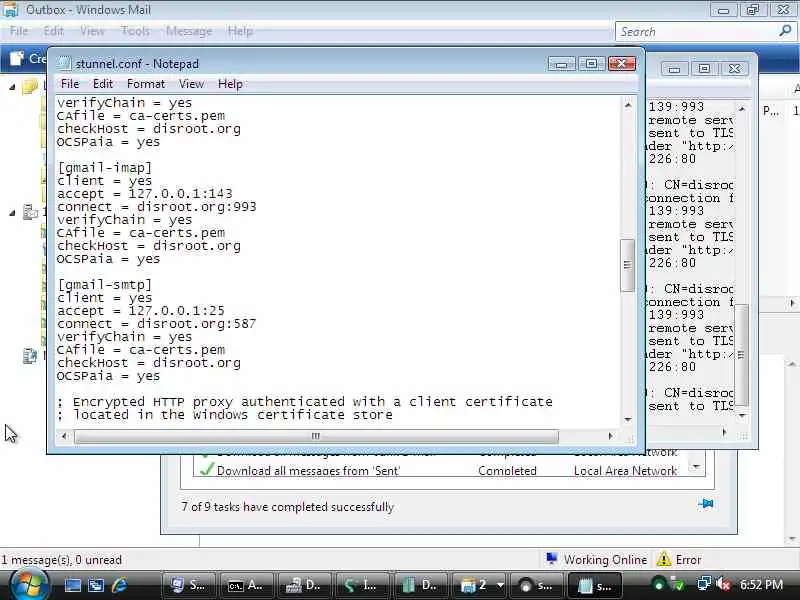This screenshot has height=600, width=800.
Task: Open the Windows Start menu orb
Action: [x=28, y=585]
